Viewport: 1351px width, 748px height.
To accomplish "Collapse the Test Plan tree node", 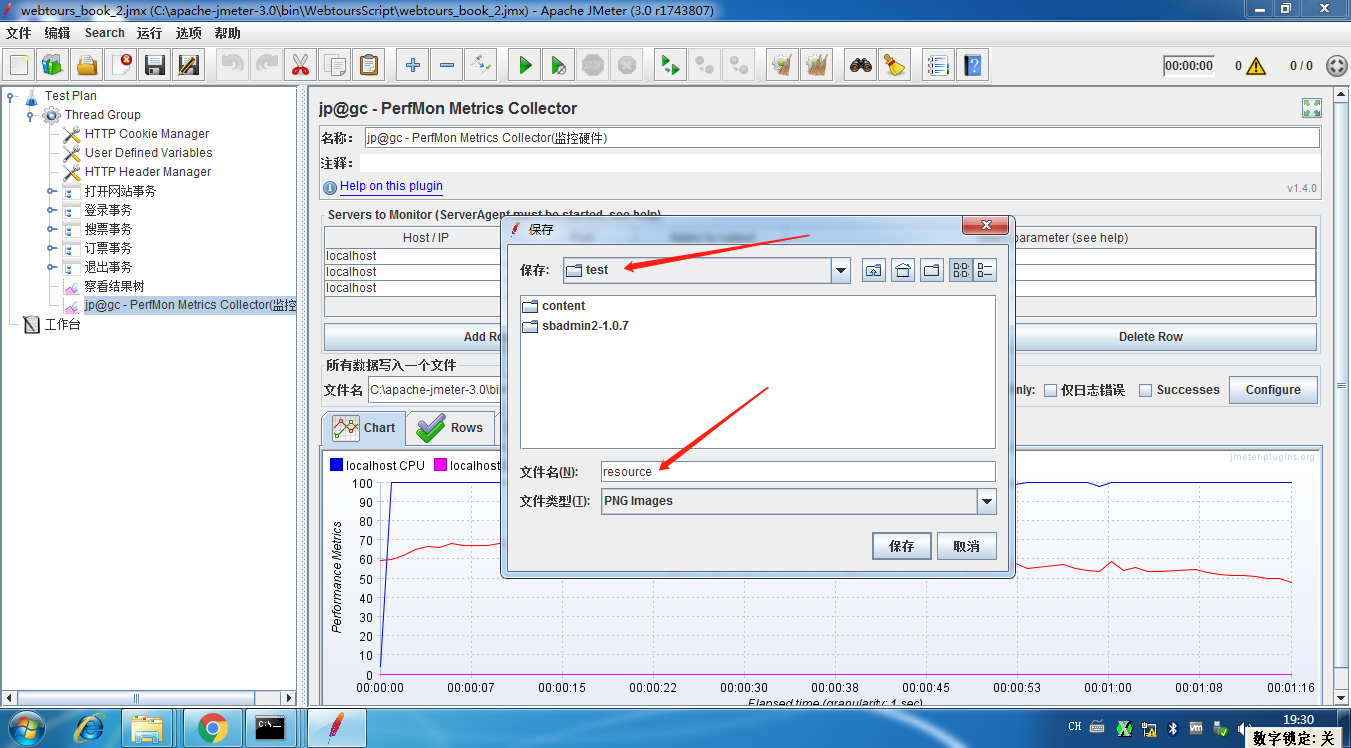I will pyautogui.click(x=11, y=96).
